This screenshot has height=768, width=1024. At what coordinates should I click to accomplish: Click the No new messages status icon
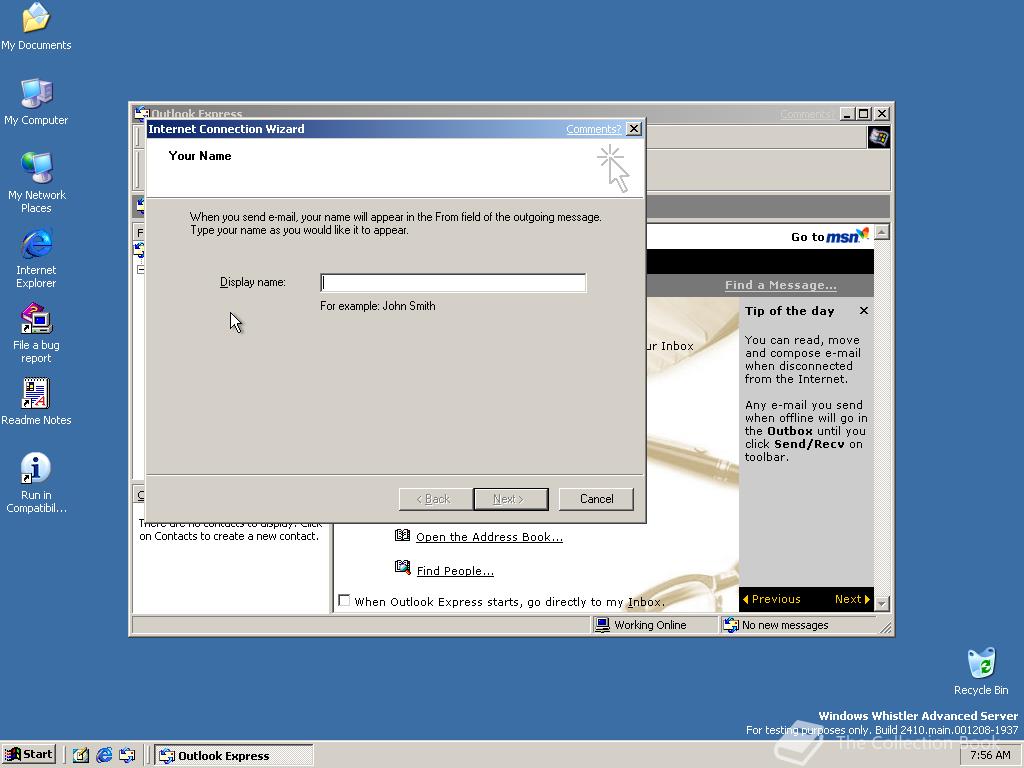731,625
